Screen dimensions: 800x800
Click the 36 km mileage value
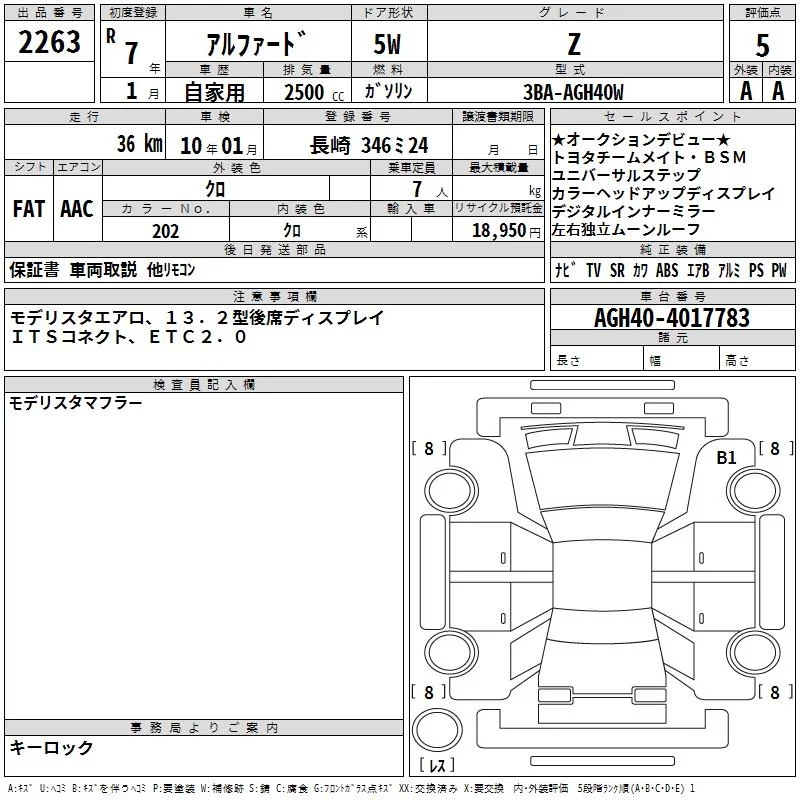point(139,144)
